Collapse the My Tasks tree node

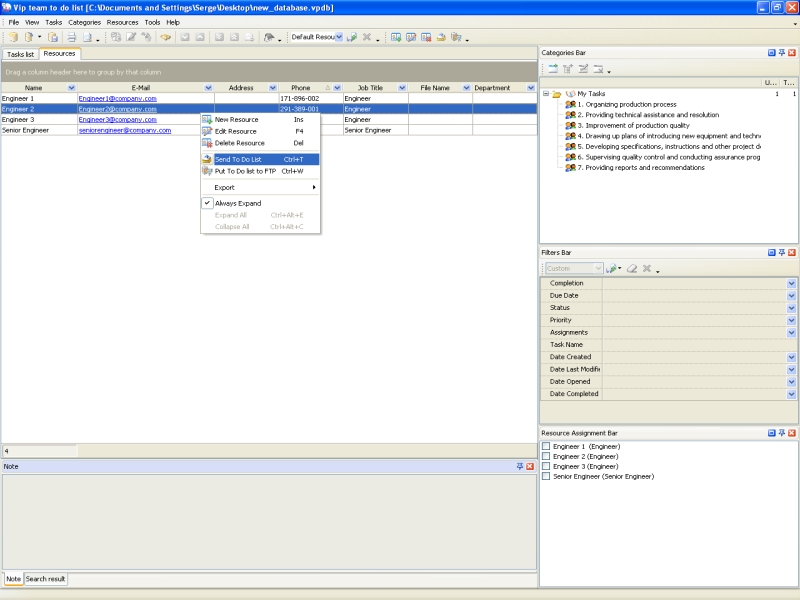[x=546, y=94]
